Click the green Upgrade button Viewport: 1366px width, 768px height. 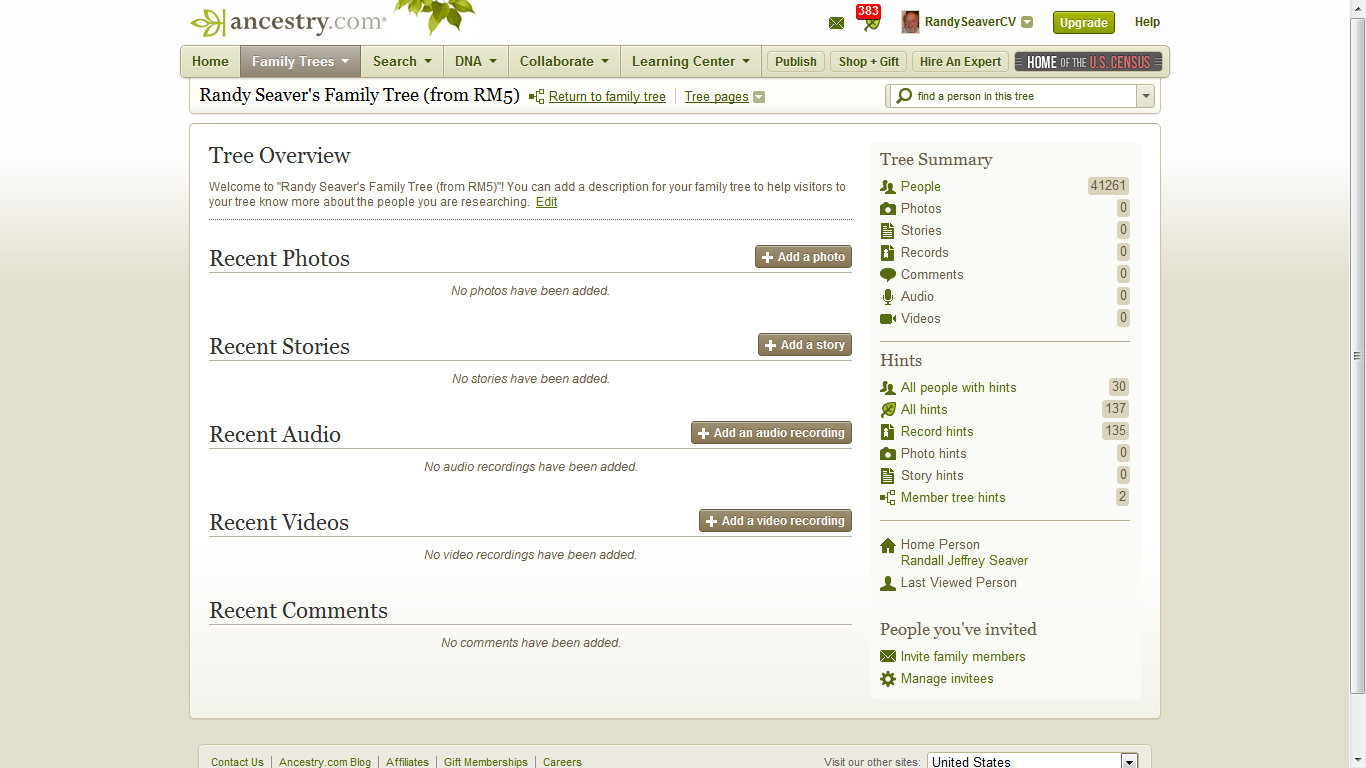(1084, 22)
